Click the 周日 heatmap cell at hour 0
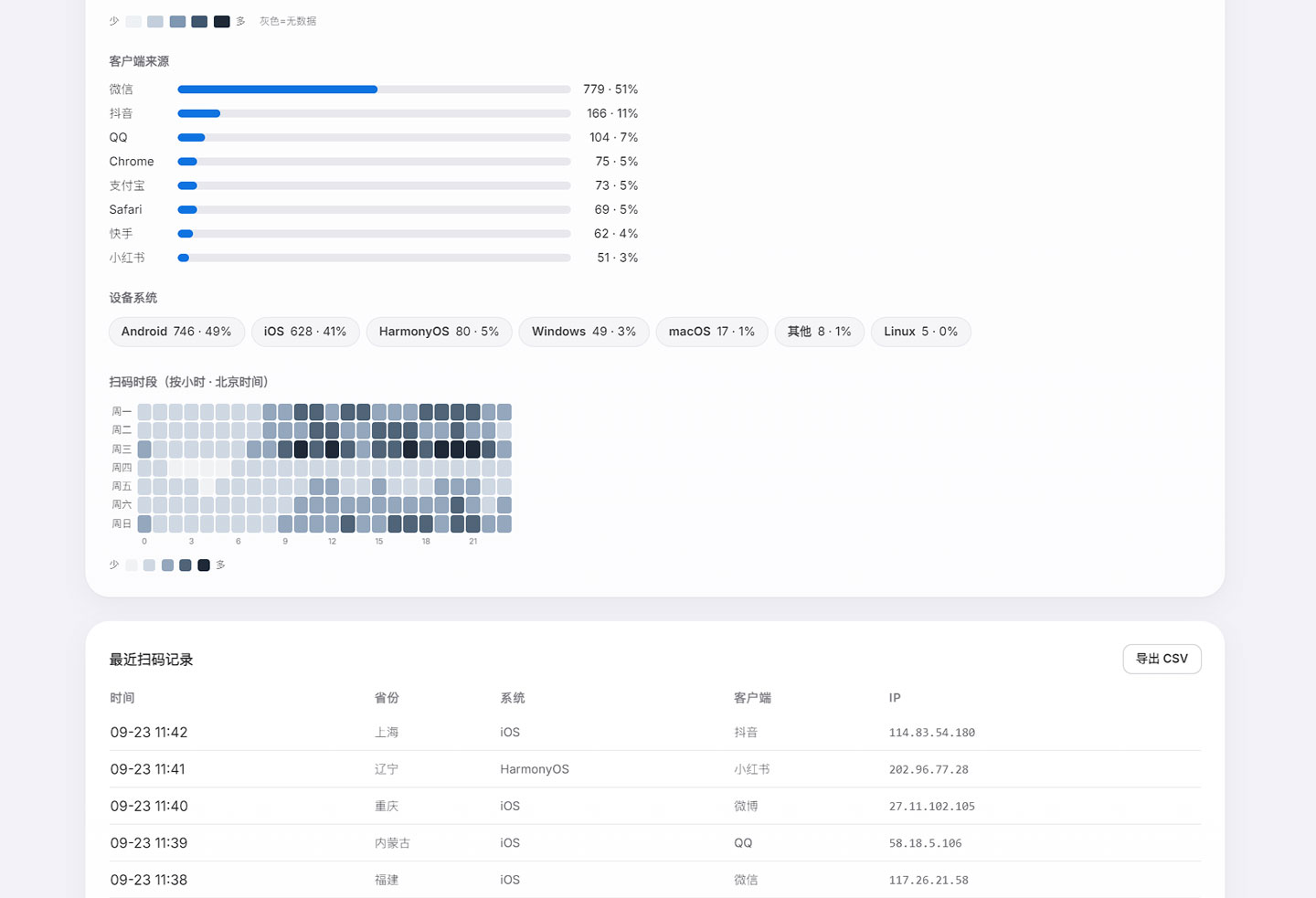The height and width of the screenshot is (898, 1316). click(x=144, y=524)
